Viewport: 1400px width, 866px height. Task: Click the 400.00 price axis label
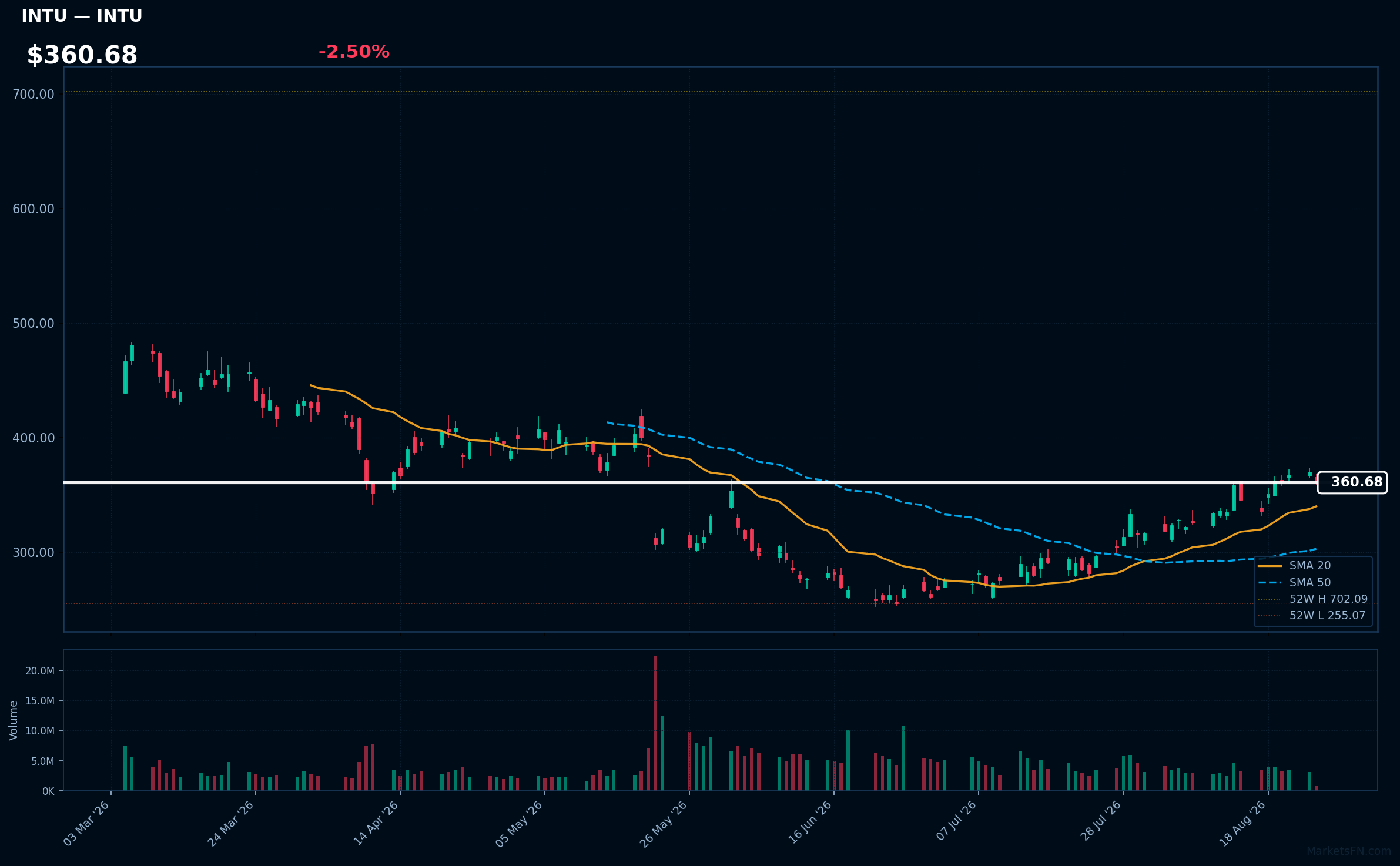[34, 438]
